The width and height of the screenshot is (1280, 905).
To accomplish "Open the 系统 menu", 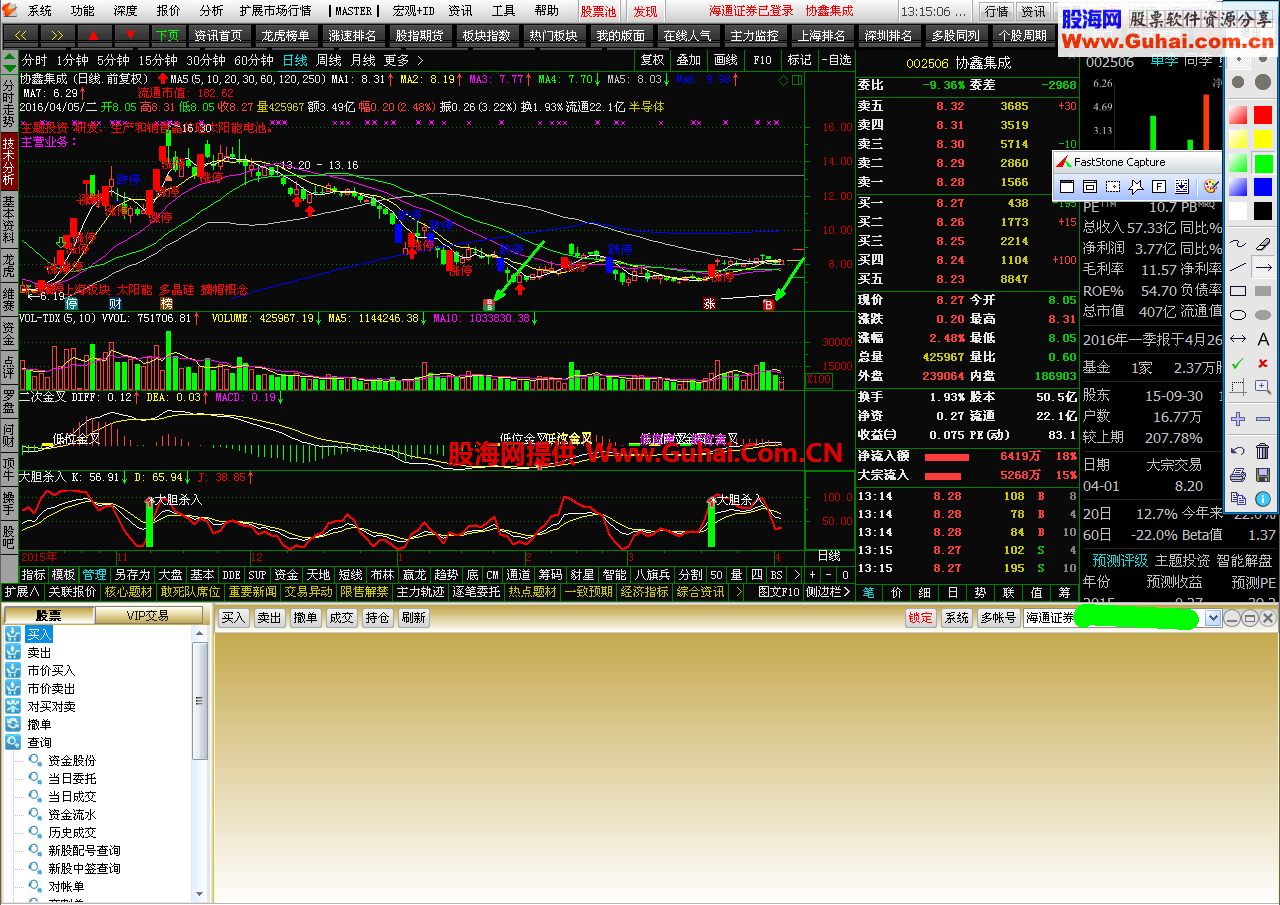I will [x=39, y=11].
